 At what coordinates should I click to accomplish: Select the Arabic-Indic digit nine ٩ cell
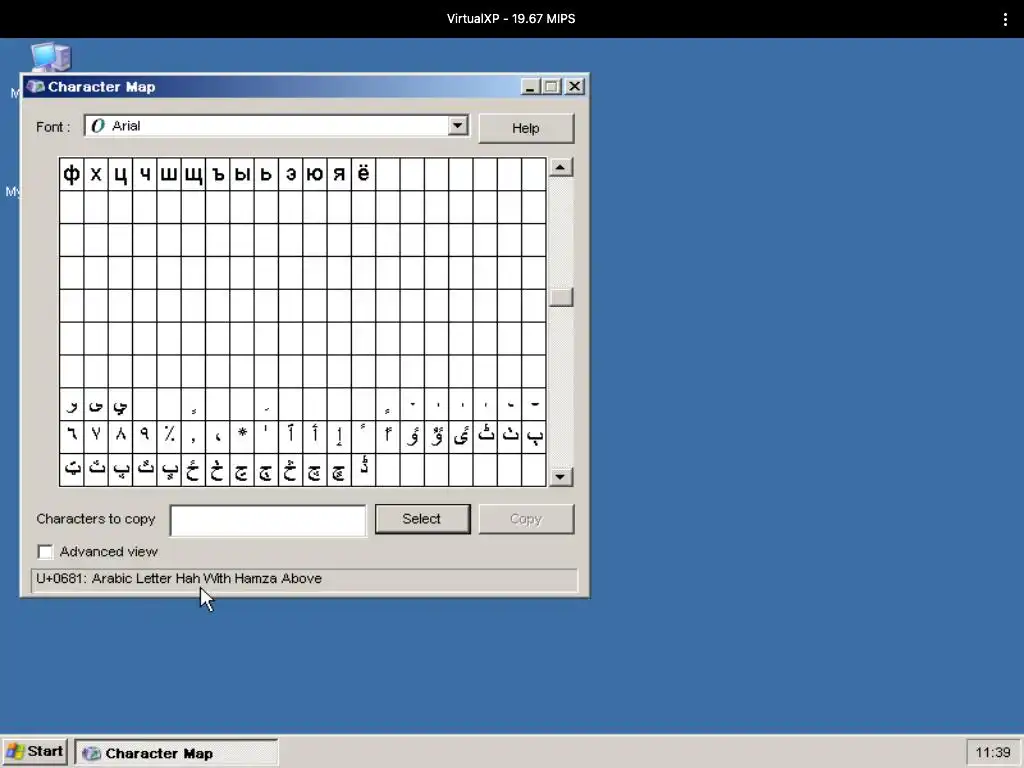[x=144, y=437]
